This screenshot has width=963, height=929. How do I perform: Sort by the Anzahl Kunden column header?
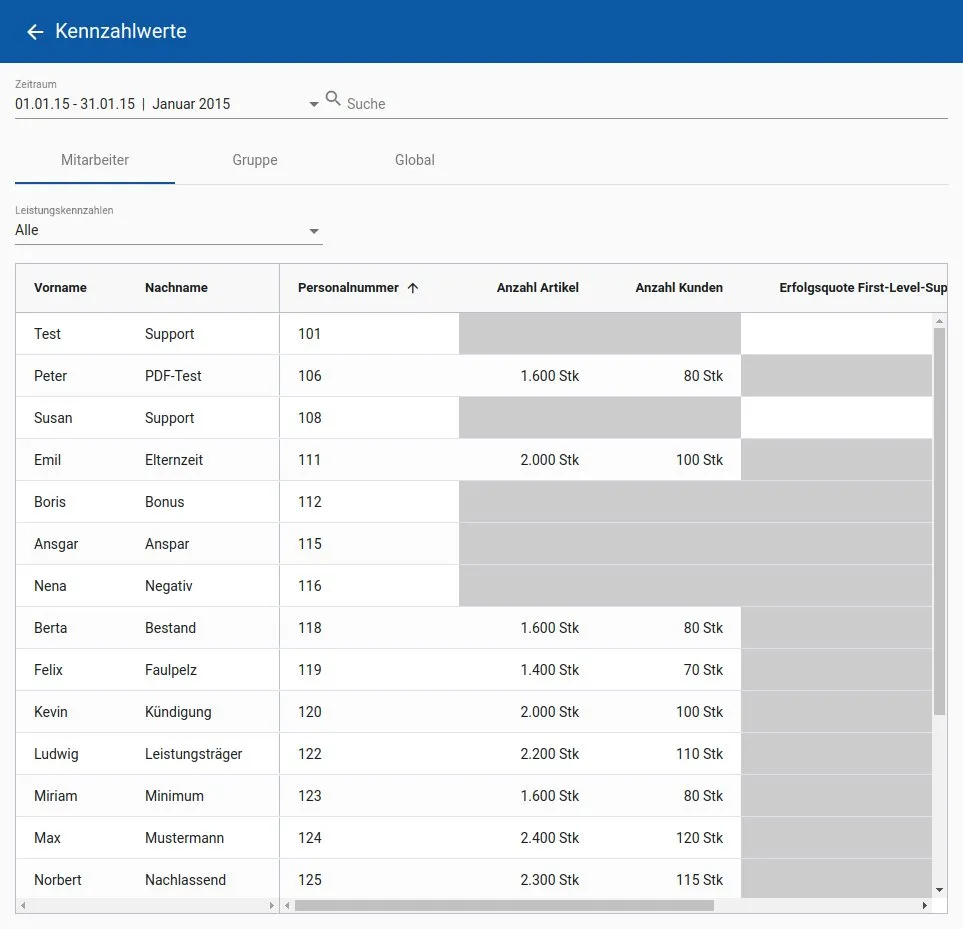pyautogui.click(x=678, y=287)
